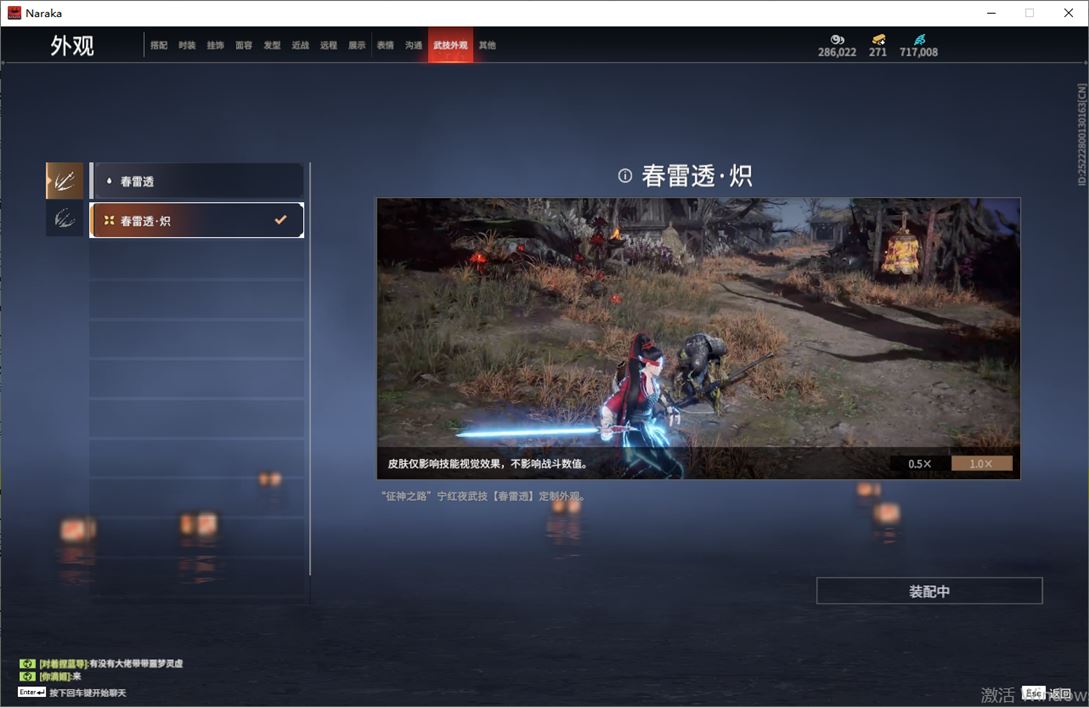Switch to the 挂饰 tab
This screenshot has height=707, width=1089.
(215, 45)
